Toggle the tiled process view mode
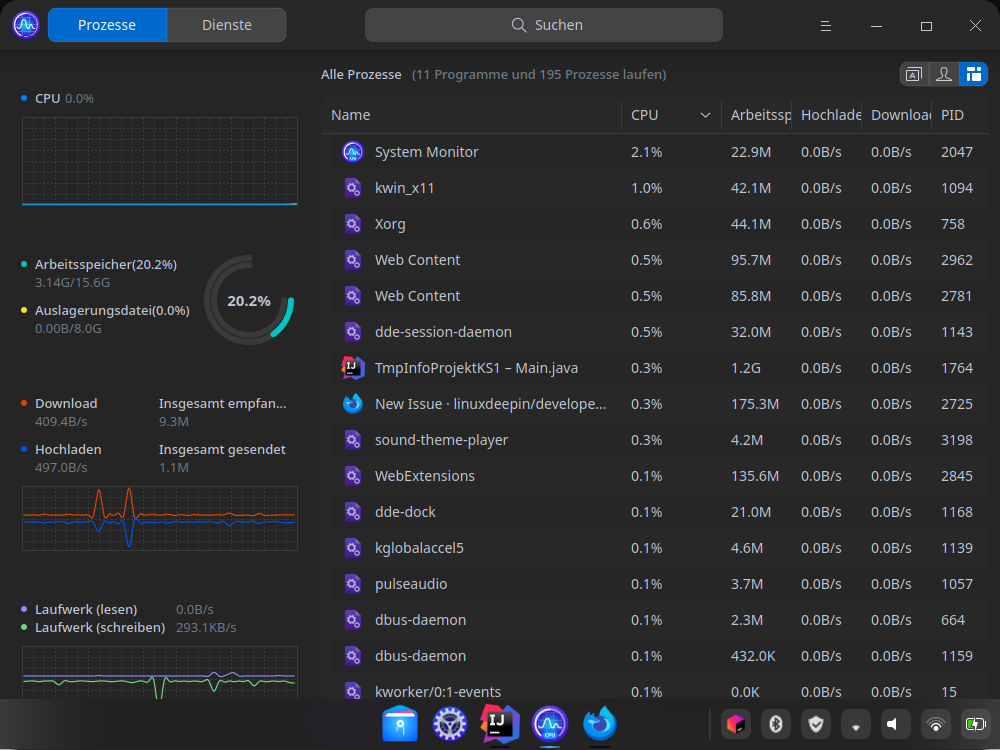1000x750 pixels. click(x=973, y=74)
